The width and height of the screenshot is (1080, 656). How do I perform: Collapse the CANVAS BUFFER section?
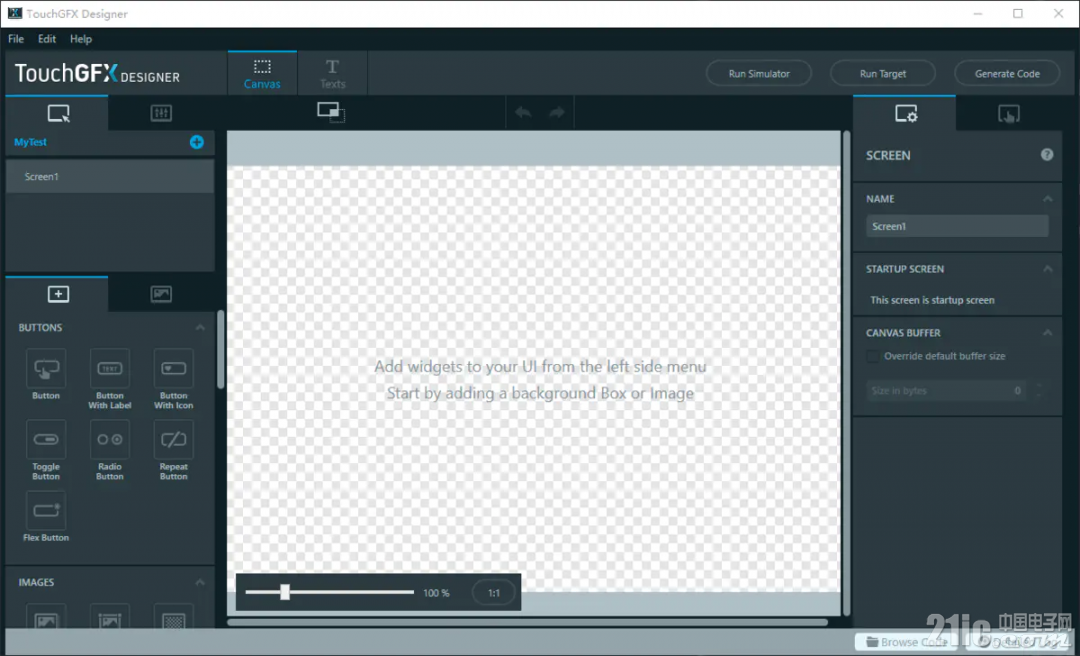1048,333
